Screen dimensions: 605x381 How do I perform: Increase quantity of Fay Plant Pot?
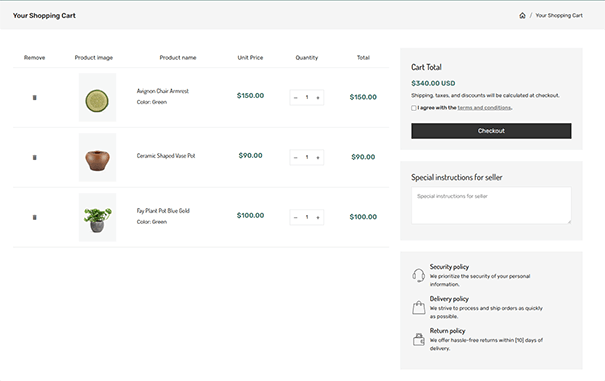coord(318,217)
